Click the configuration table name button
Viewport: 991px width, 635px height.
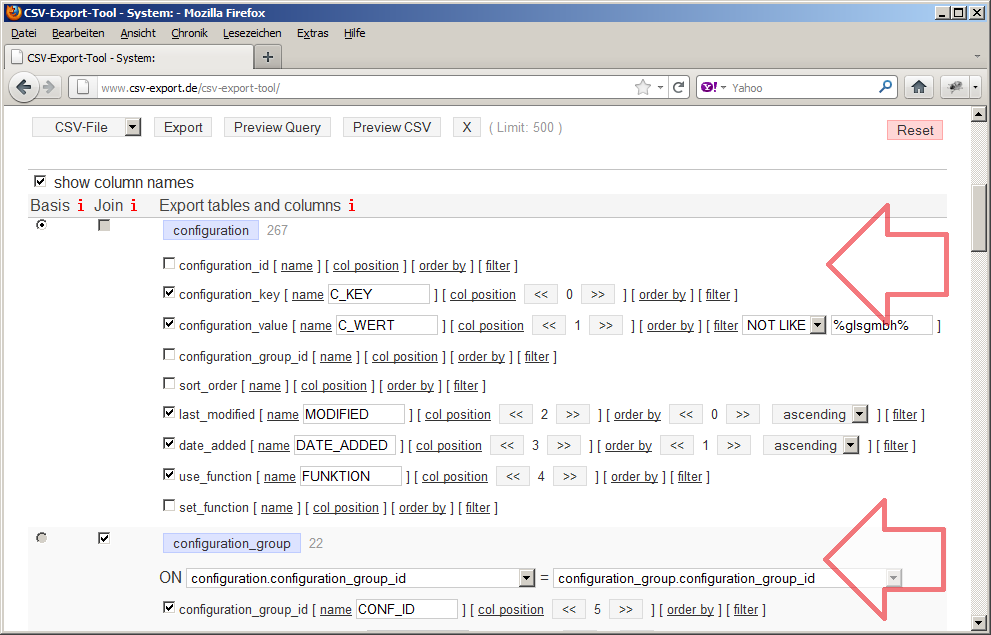tap(211, 230)
